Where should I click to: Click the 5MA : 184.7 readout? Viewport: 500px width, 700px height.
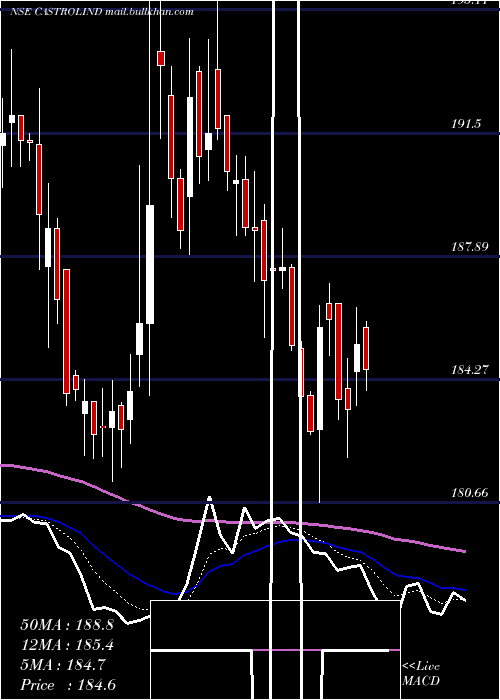(63, 665)
